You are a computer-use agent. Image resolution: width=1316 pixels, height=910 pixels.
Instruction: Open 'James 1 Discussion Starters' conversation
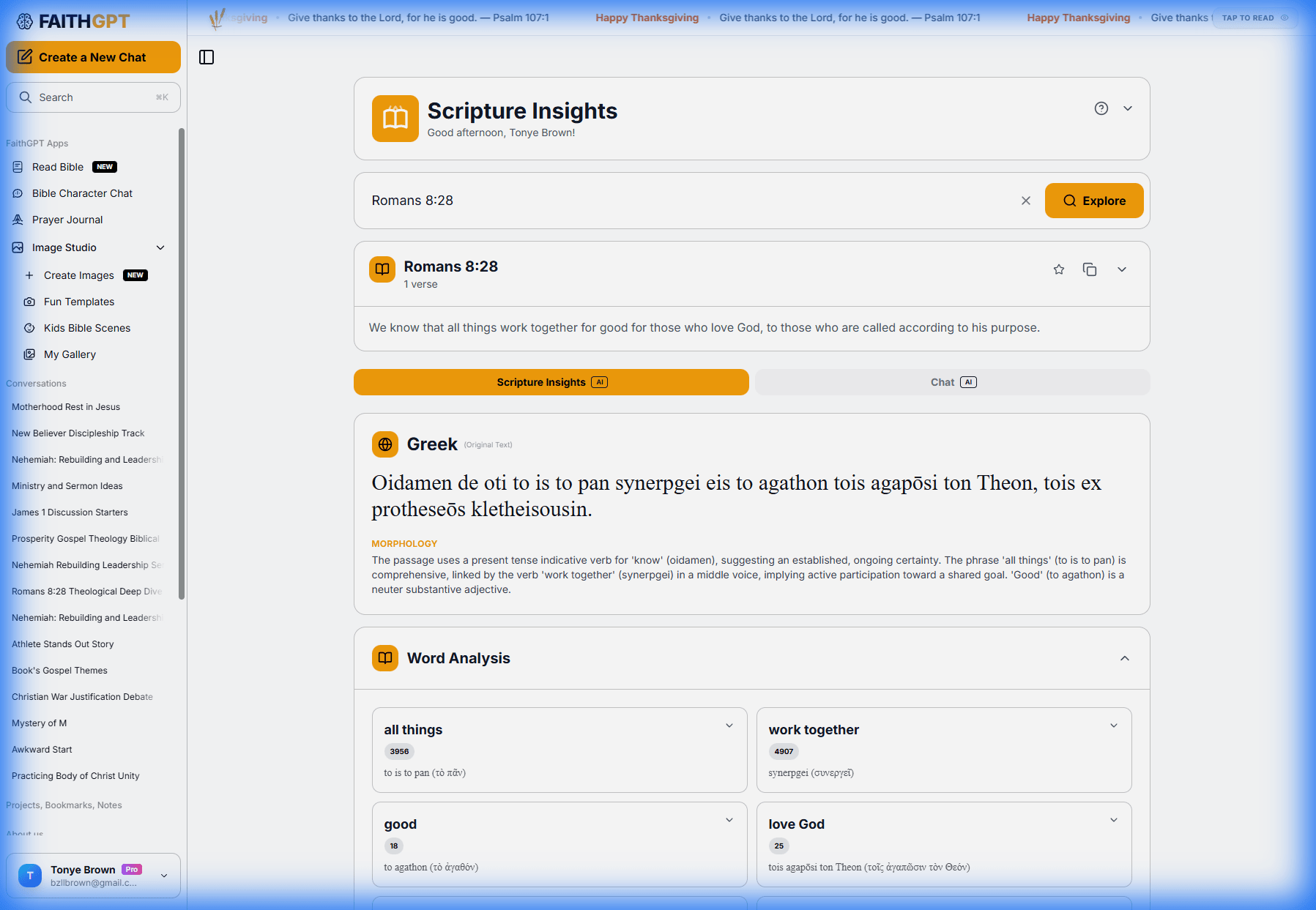(x=70, y=512)
